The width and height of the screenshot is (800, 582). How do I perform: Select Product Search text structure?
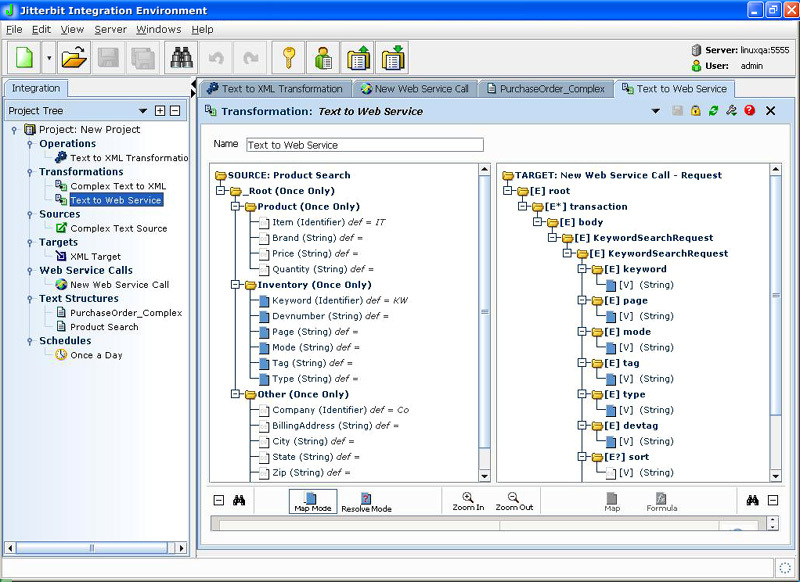click(x=104, y=327)
